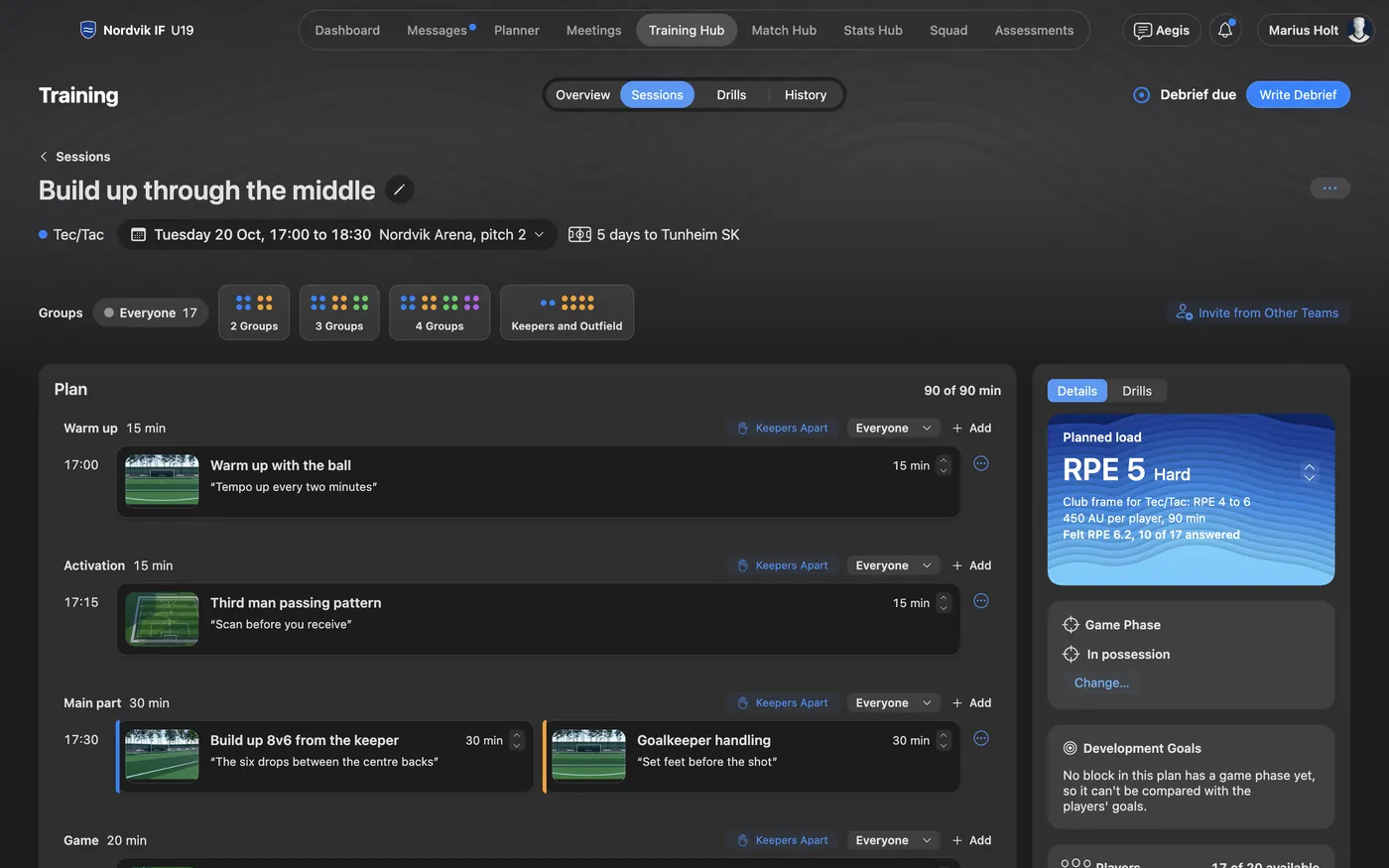Open Everyone dropdown in Warm up section
This screenshot has height=868, width=1389.
(x=893, y=429)
